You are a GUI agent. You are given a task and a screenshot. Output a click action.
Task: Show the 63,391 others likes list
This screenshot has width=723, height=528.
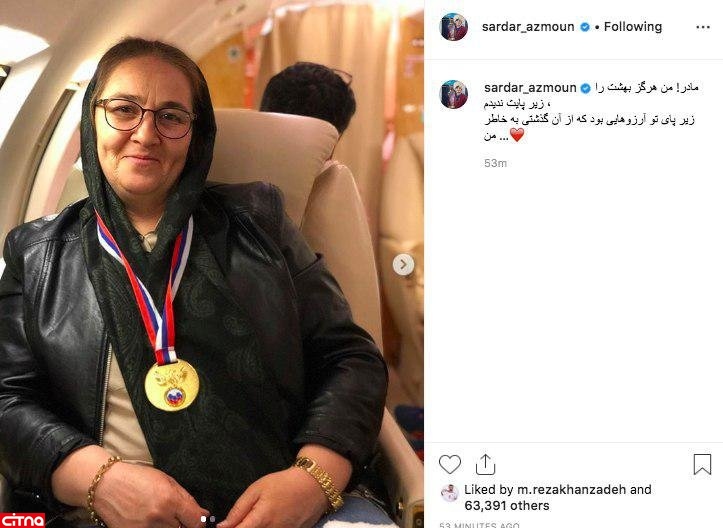click(507, 506)
